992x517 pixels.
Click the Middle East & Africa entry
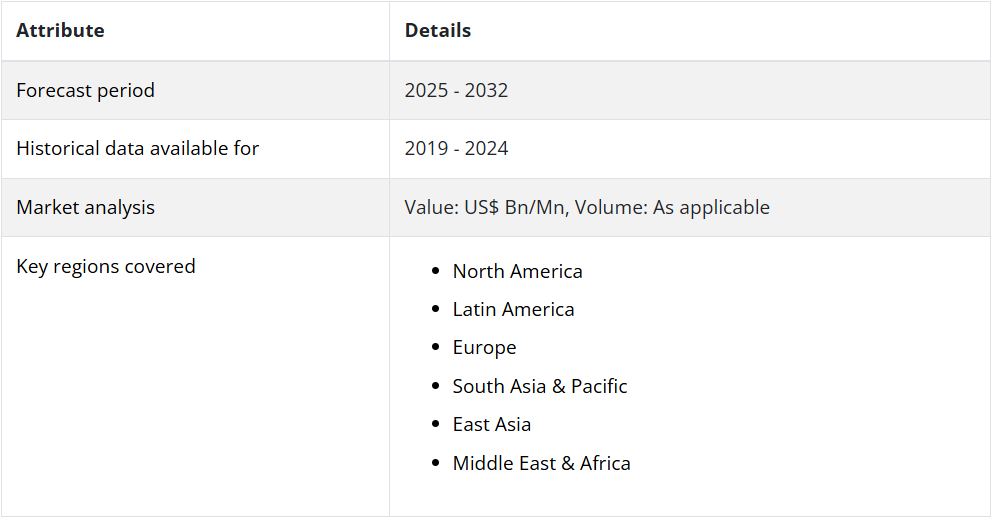tap(541, 463)
